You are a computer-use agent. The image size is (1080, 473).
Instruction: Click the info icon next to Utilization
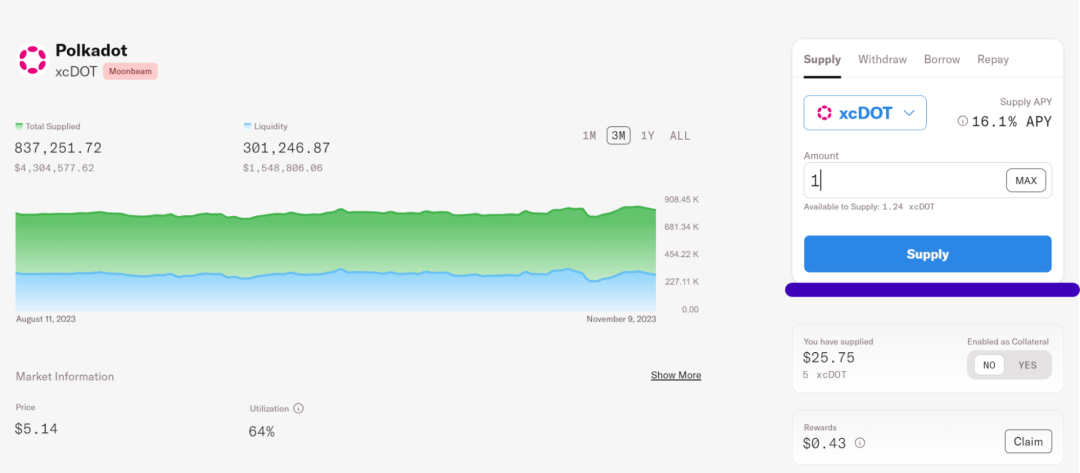click(x=298, y=408)
